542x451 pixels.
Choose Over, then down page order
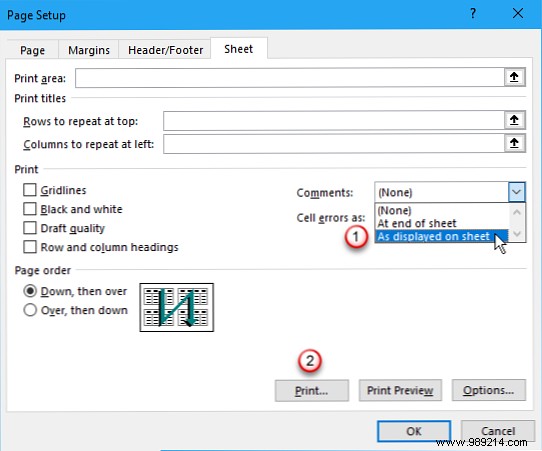click(x=30, y=310)
